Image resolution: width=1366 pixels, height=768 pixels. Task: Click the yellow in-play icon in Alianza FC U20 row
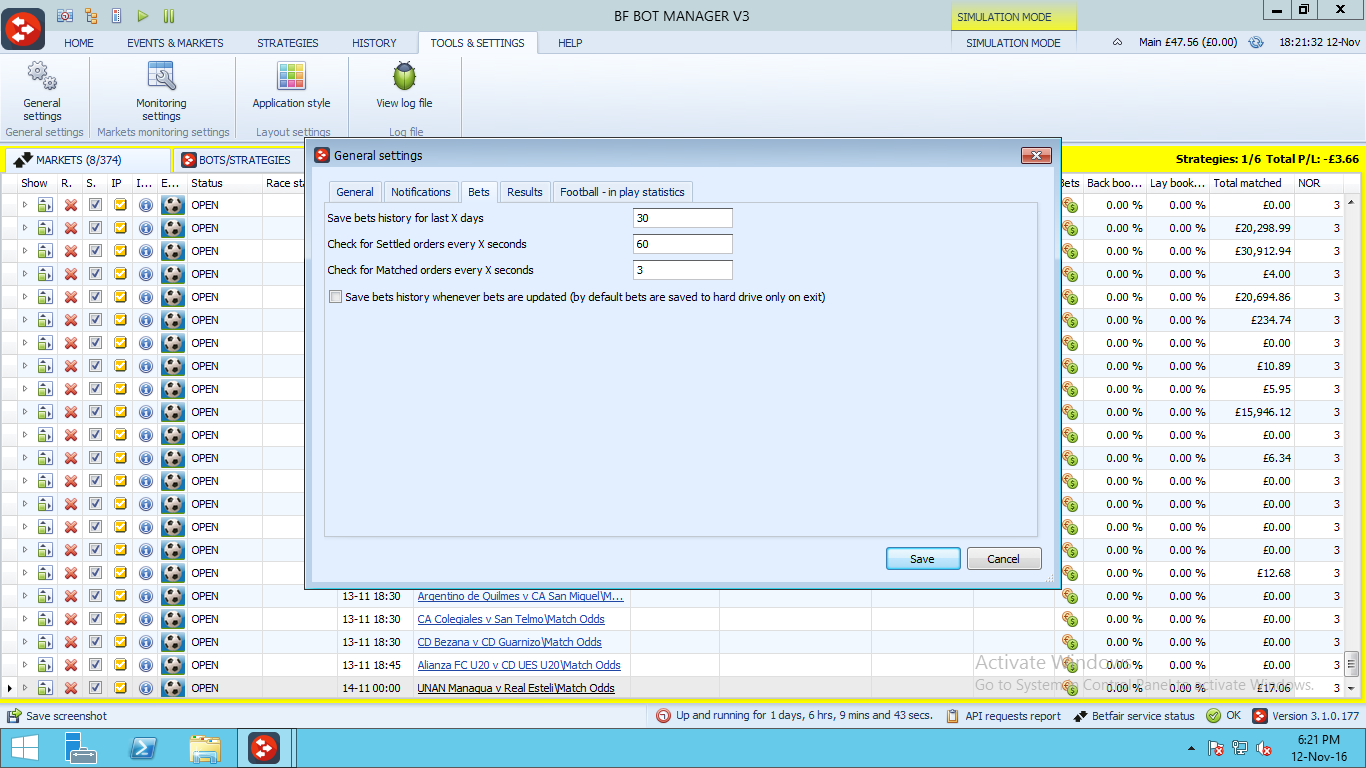120,665
